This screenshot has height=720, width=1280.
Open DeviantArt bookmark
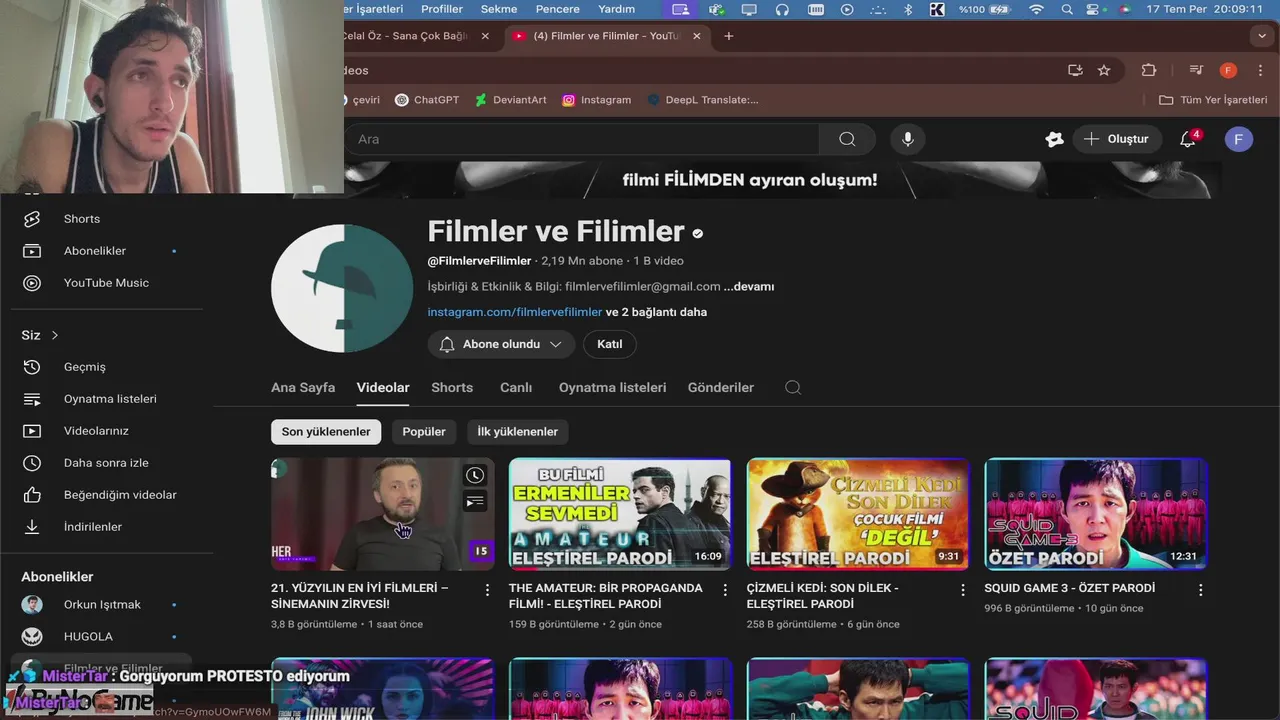tap(510, 100)
